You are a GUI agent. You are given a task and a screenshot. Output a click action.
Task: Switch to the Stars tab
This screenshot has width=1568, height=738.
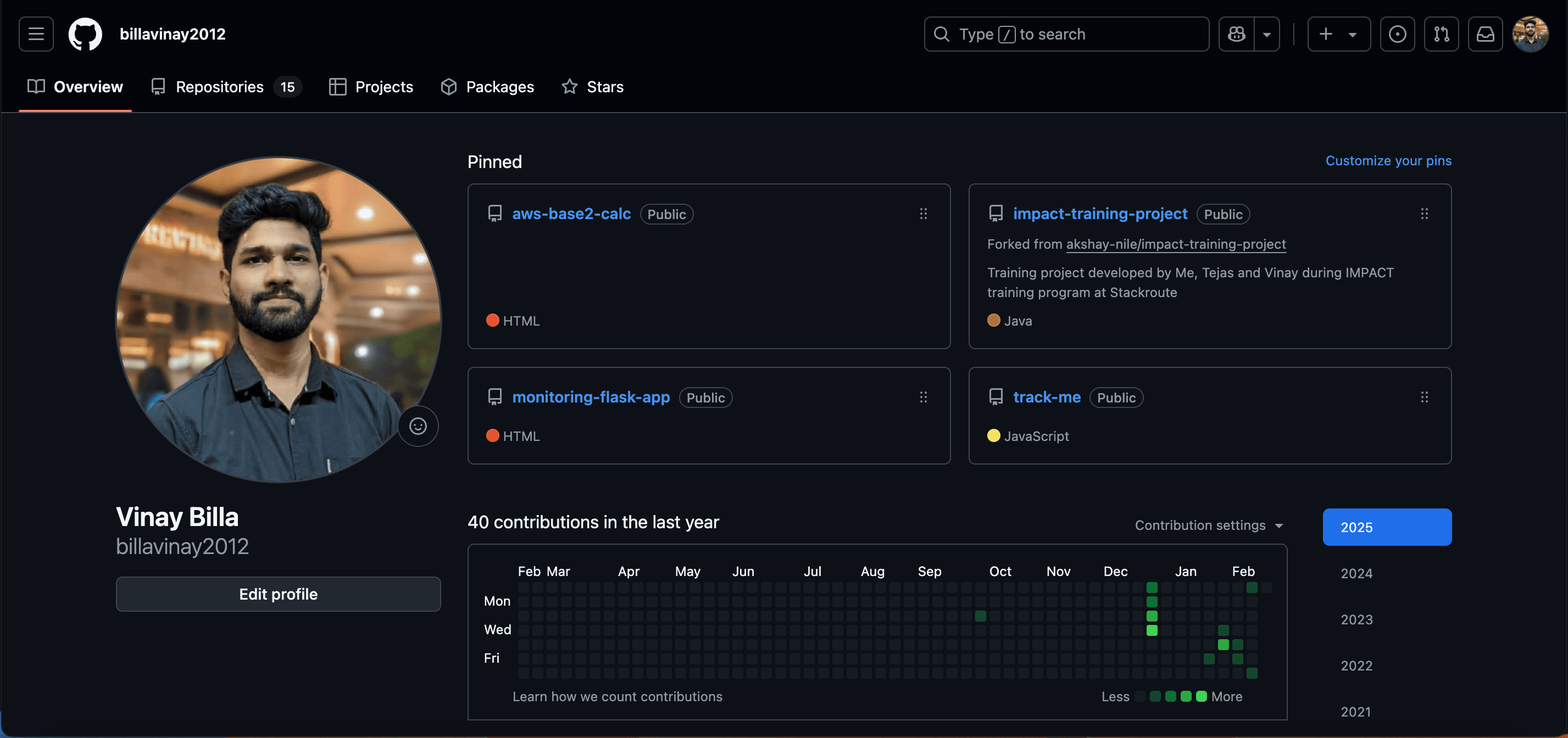coord(592,87)
